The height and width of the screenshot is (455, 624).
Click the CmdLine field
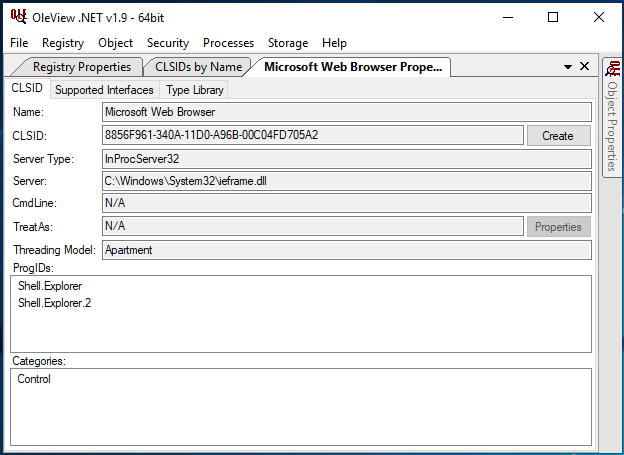tap(347, 203)
